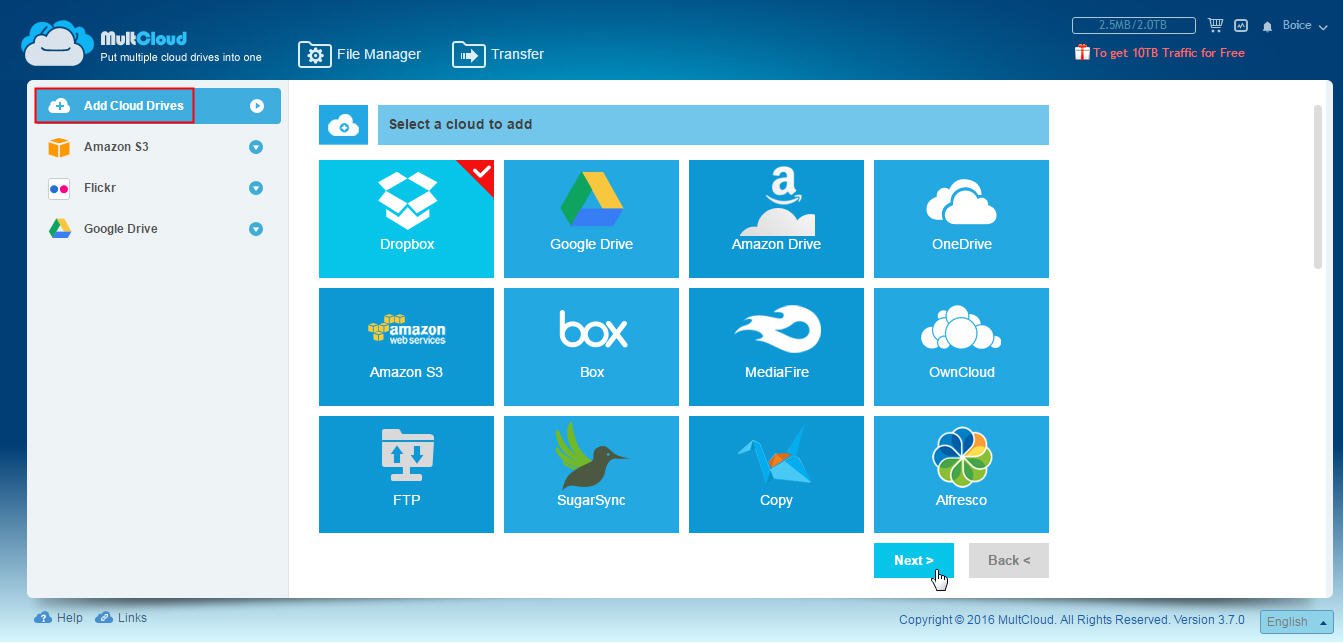Pick the Alfresco tile

coord(961,475)
